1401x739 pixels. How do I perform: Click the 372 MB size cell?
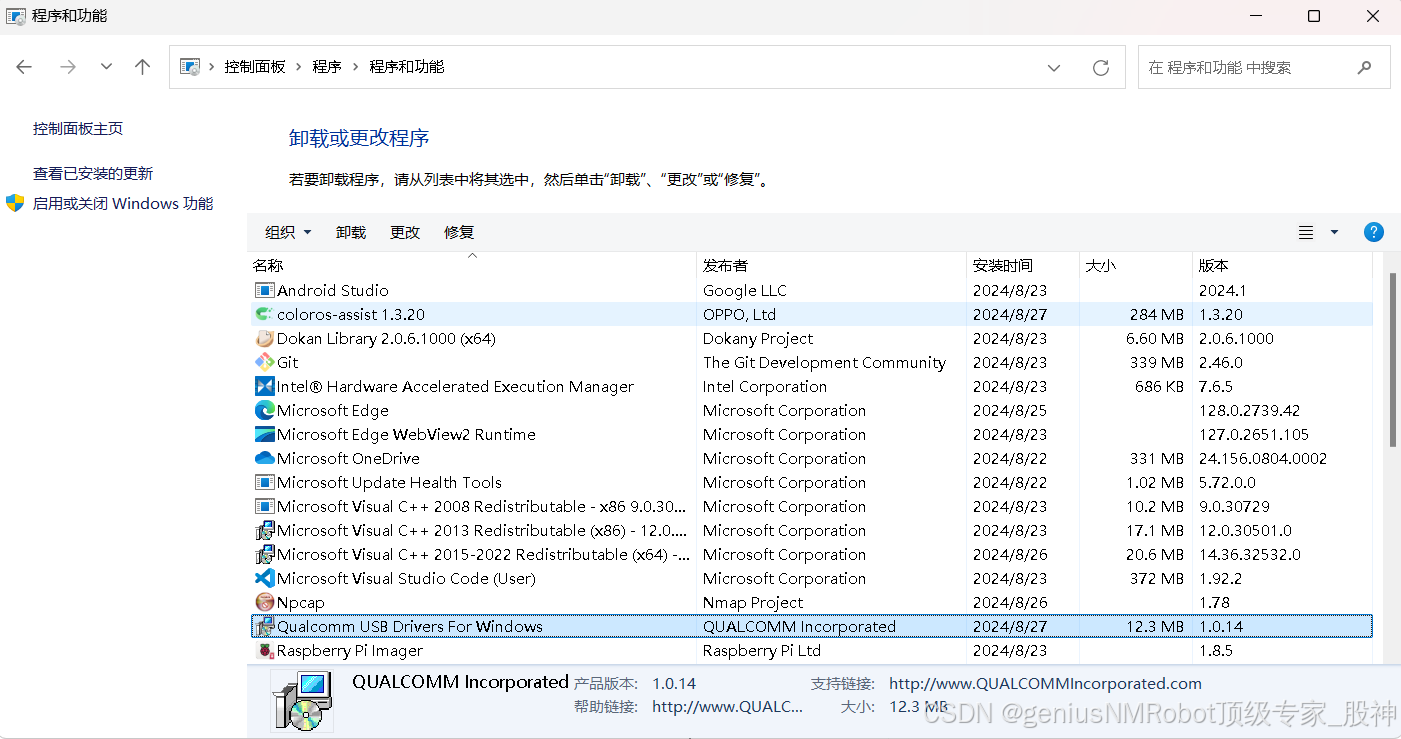1157,578
